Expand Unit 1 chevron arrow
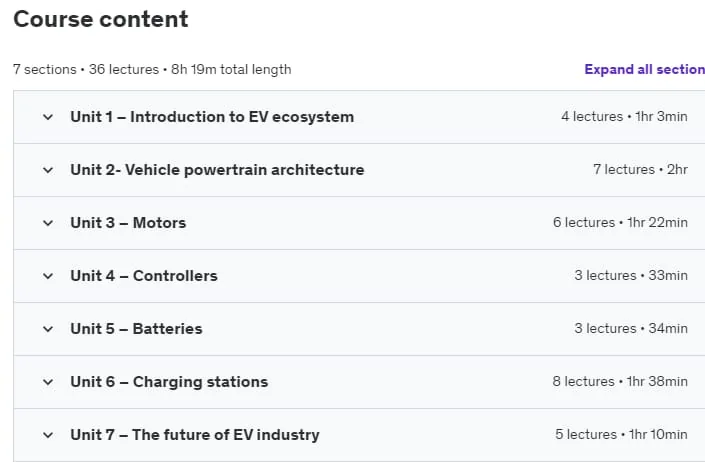Screen dimensions: 705x462 (48, 117)
